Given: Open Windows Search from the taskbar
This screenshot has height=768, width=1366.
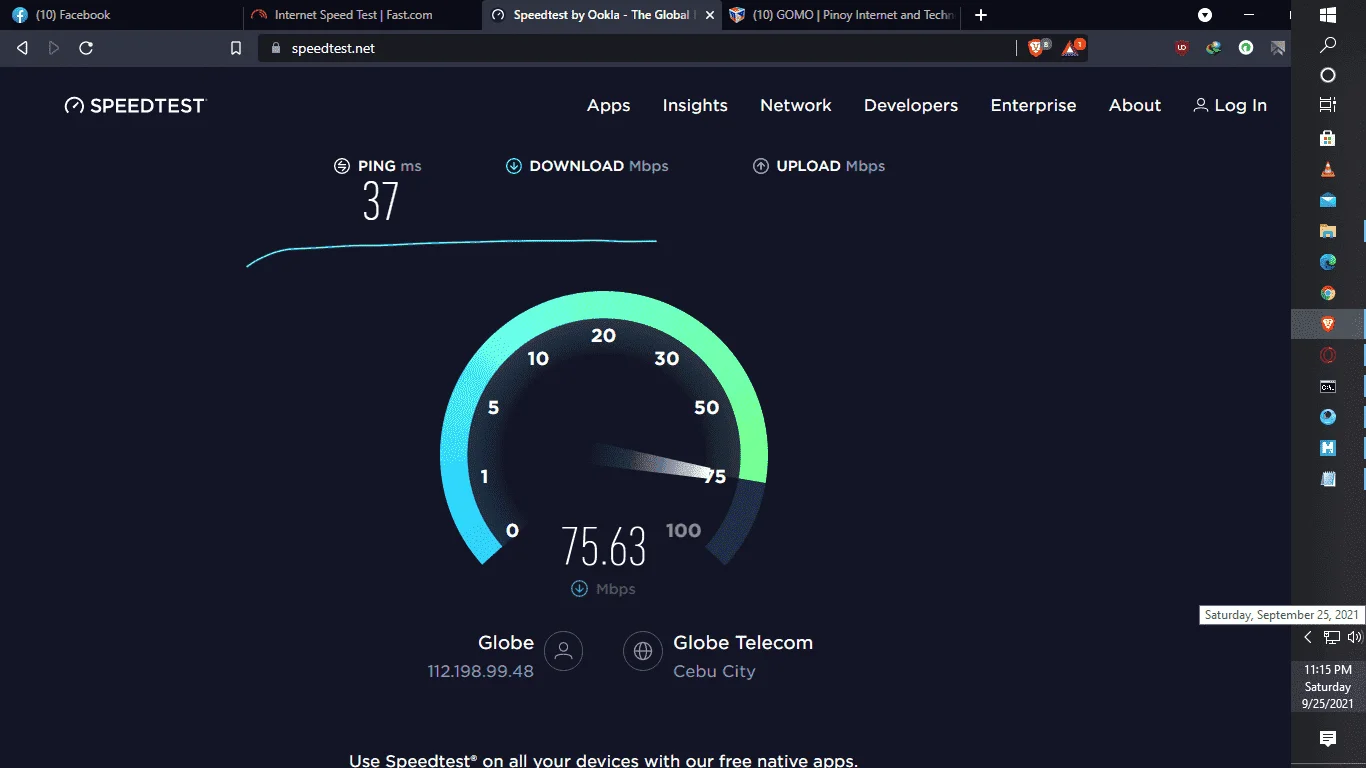Looking at the screenshot, I should [x=1328, y=45].
